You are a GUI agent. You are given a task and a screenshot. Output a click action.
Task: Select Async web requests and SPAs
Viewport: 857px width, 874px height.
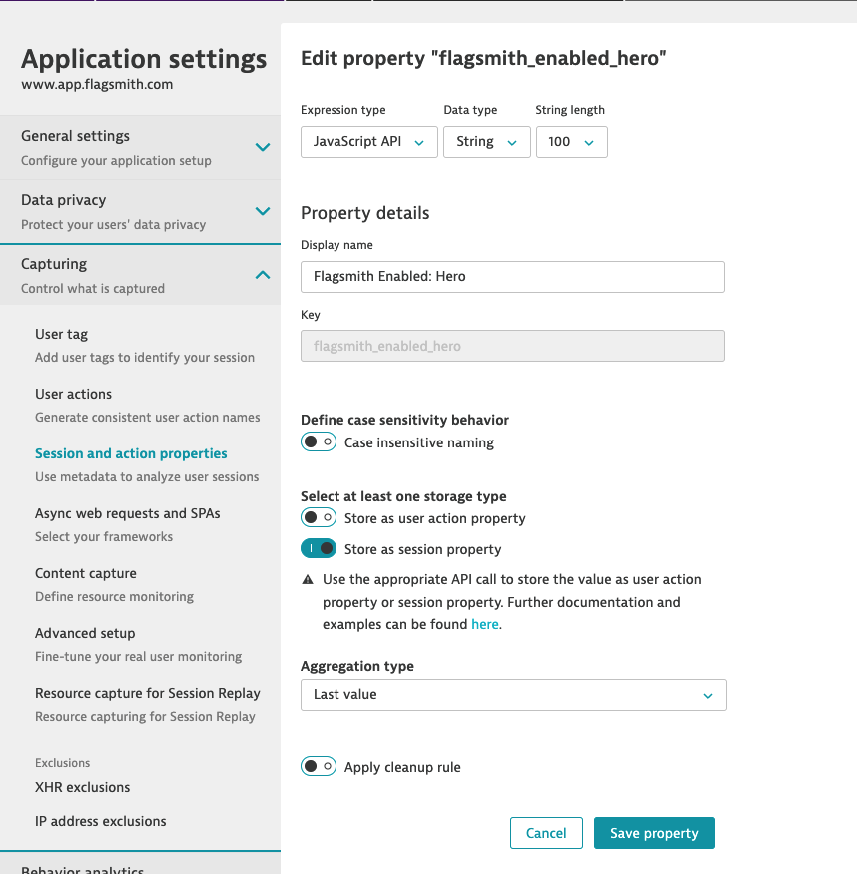[x=128, y=513]
